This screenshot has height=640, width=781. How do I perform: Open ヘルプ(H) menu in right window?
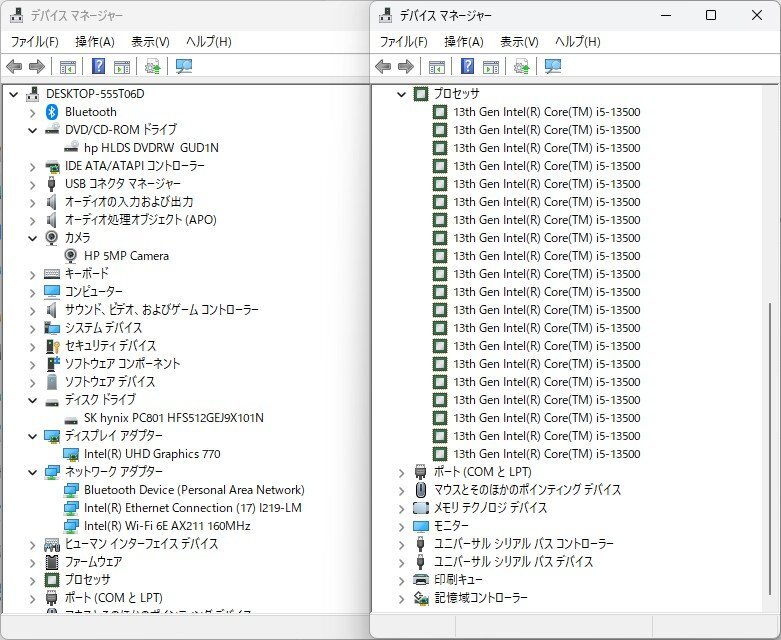pos(578,42)
